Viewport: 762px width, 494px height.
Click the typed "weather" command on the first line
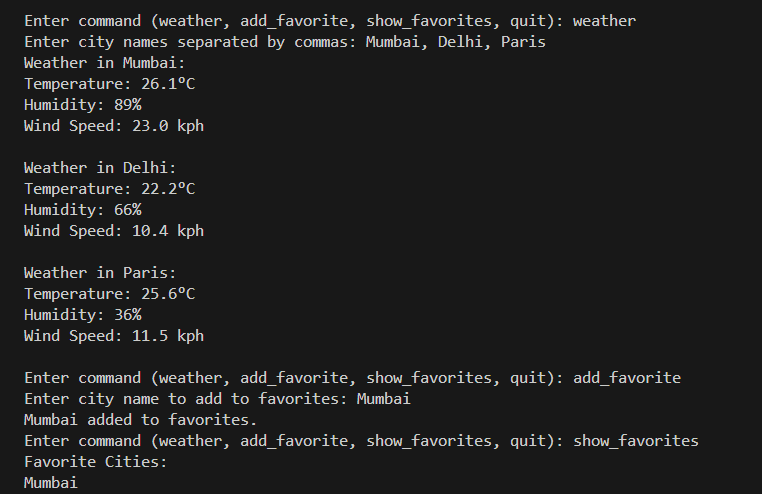tap(603, 21)
